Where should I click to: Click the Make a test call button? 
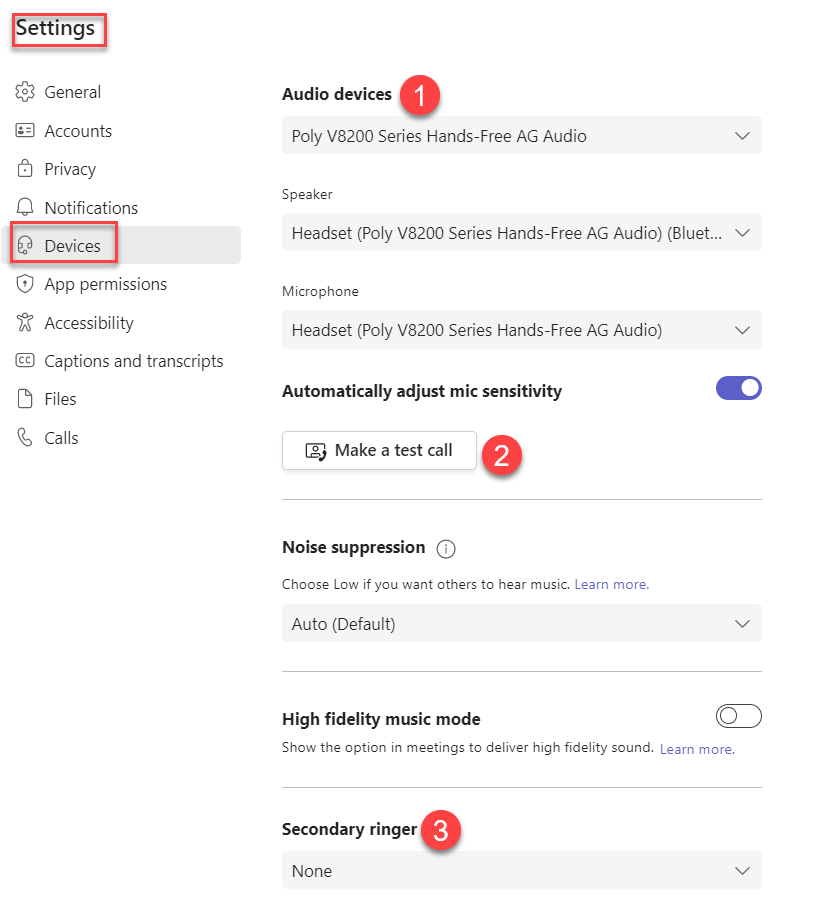coord(379,450)
